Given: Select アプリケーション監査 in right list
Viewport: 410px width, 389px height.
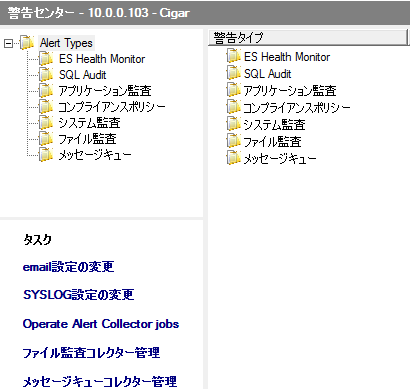Looking at the screenshot, I should (x=290, y=91).
